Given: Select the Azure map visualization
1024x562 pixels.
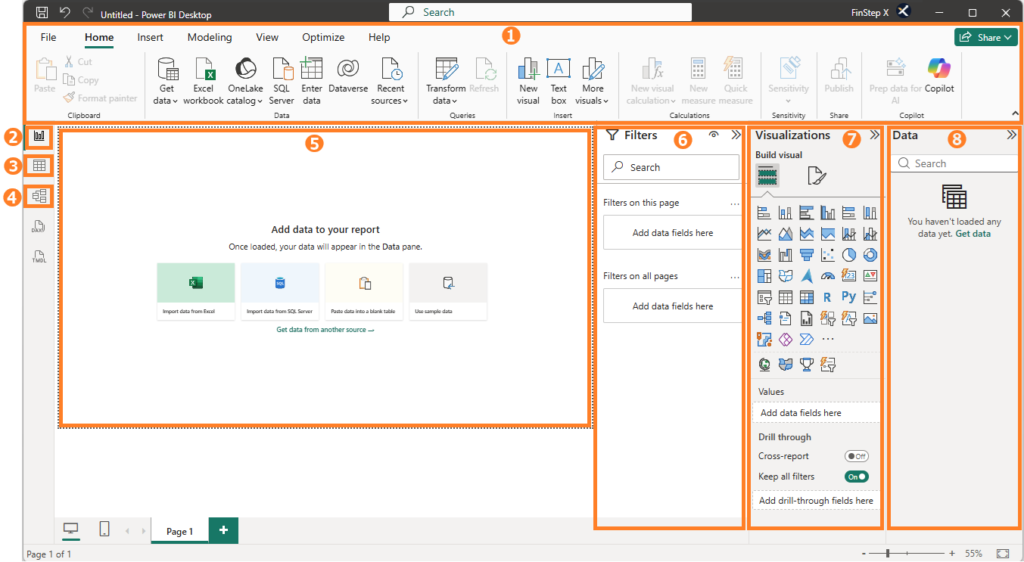Looking at the screenshot, I should click(x=807, y=276).
